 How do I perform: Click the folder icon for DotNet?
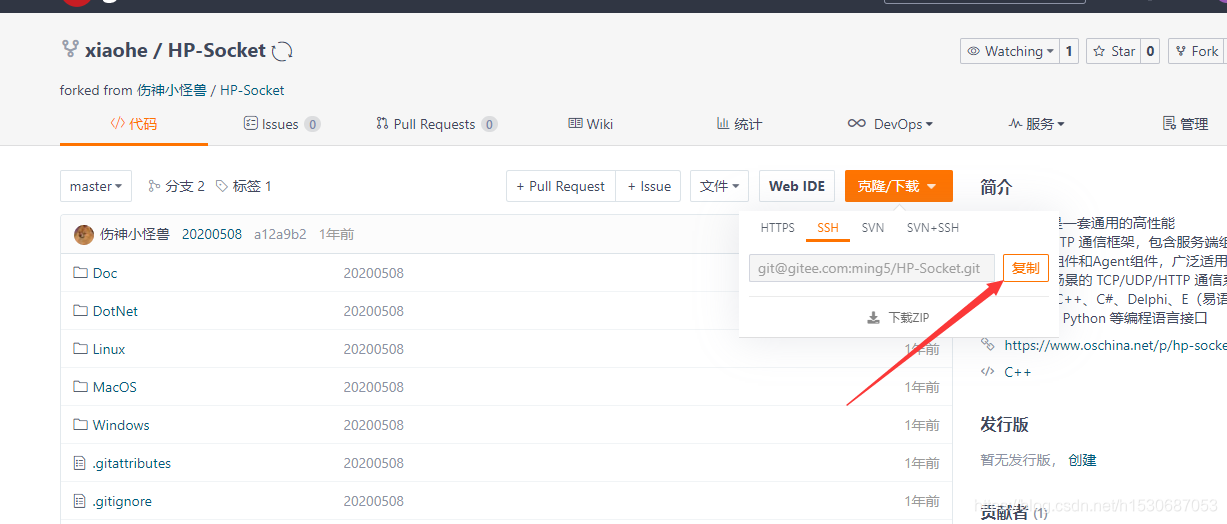81,311
